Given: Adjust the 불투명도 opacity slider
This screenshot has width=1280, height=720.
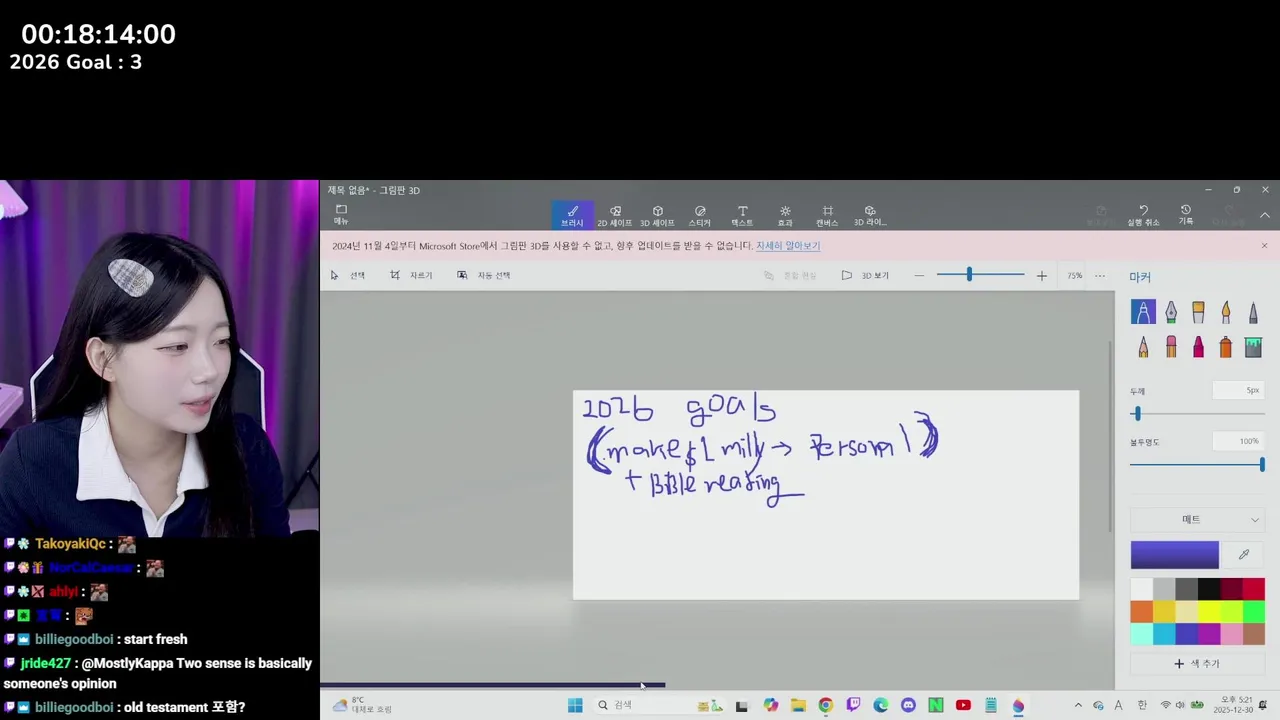Looking at the screenshot, I should (1197, 464).
